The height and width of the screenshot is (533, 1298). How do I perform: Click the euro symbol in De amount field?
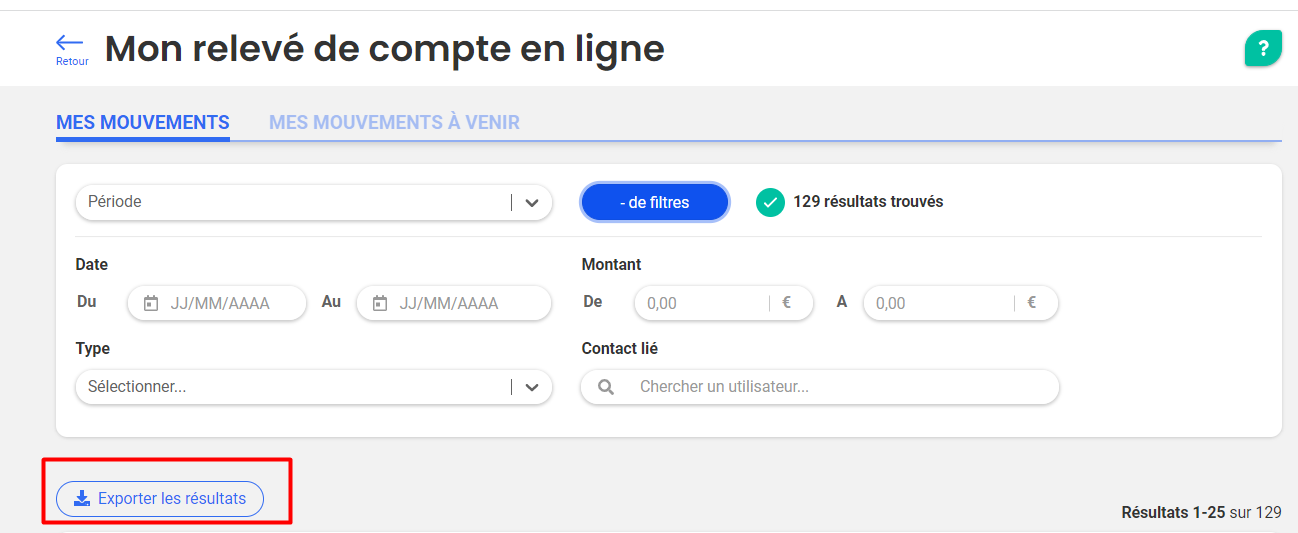[x=786, y=302]
